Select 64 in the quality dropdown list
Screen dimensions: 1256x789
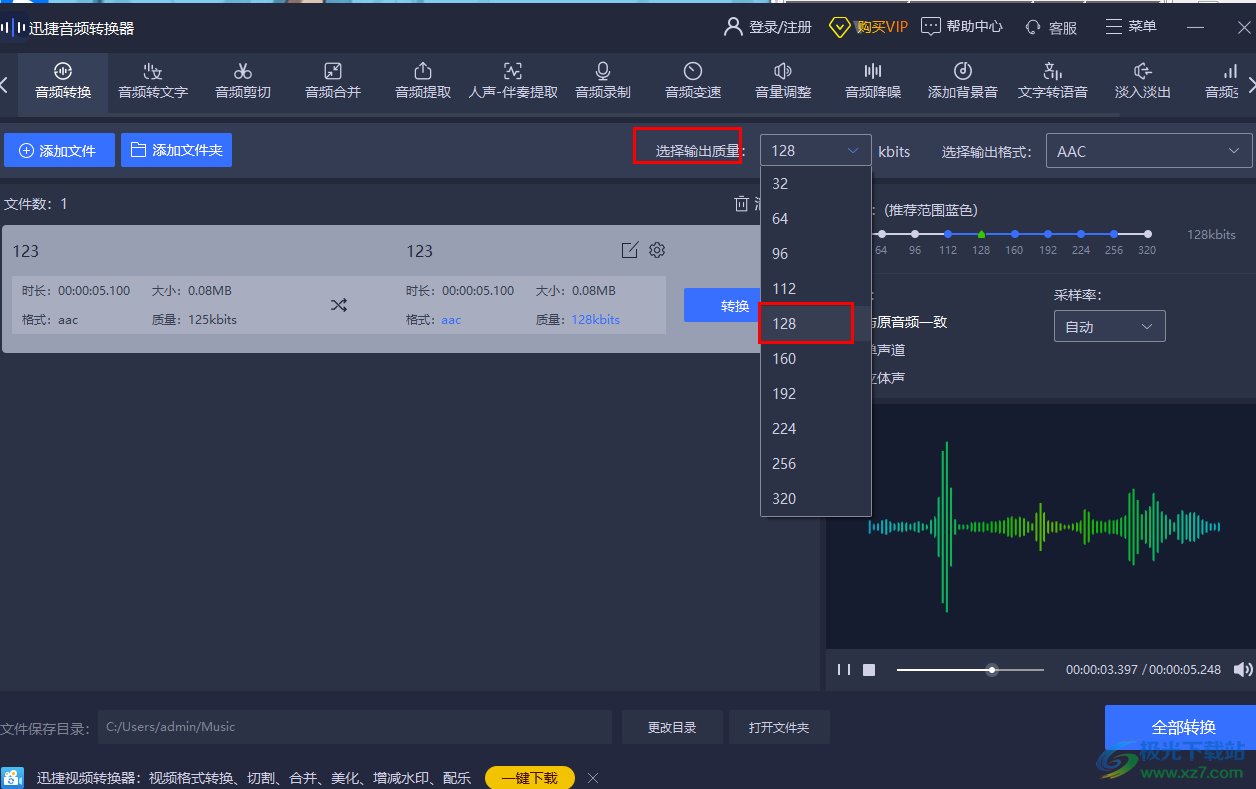816,219
